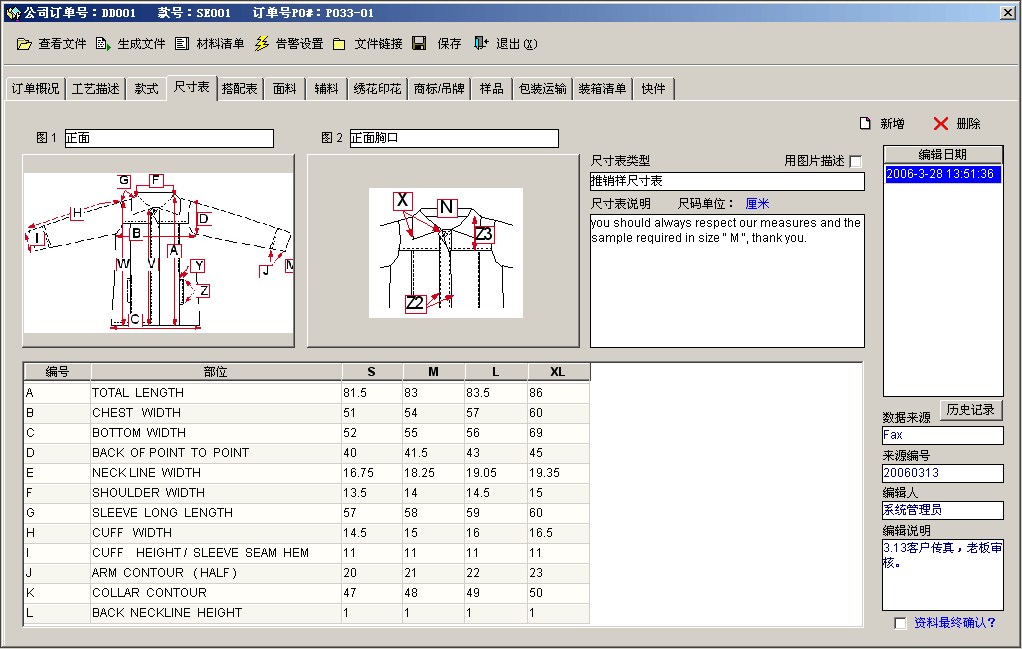
Task: Select the 包装运输 tab
Action: point(542,89)
